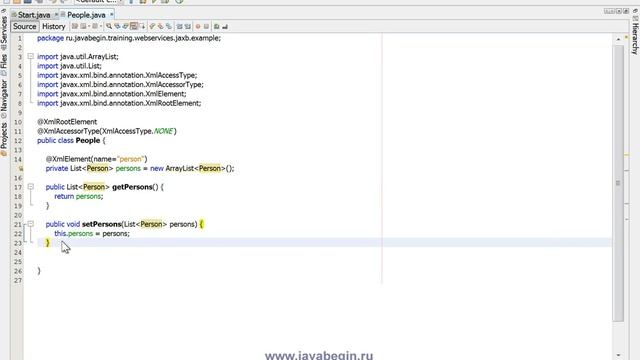Screen dimensions: 640x360
Task: Click the vertical scrollbar up arrow
Action: (x=618, y=39)
